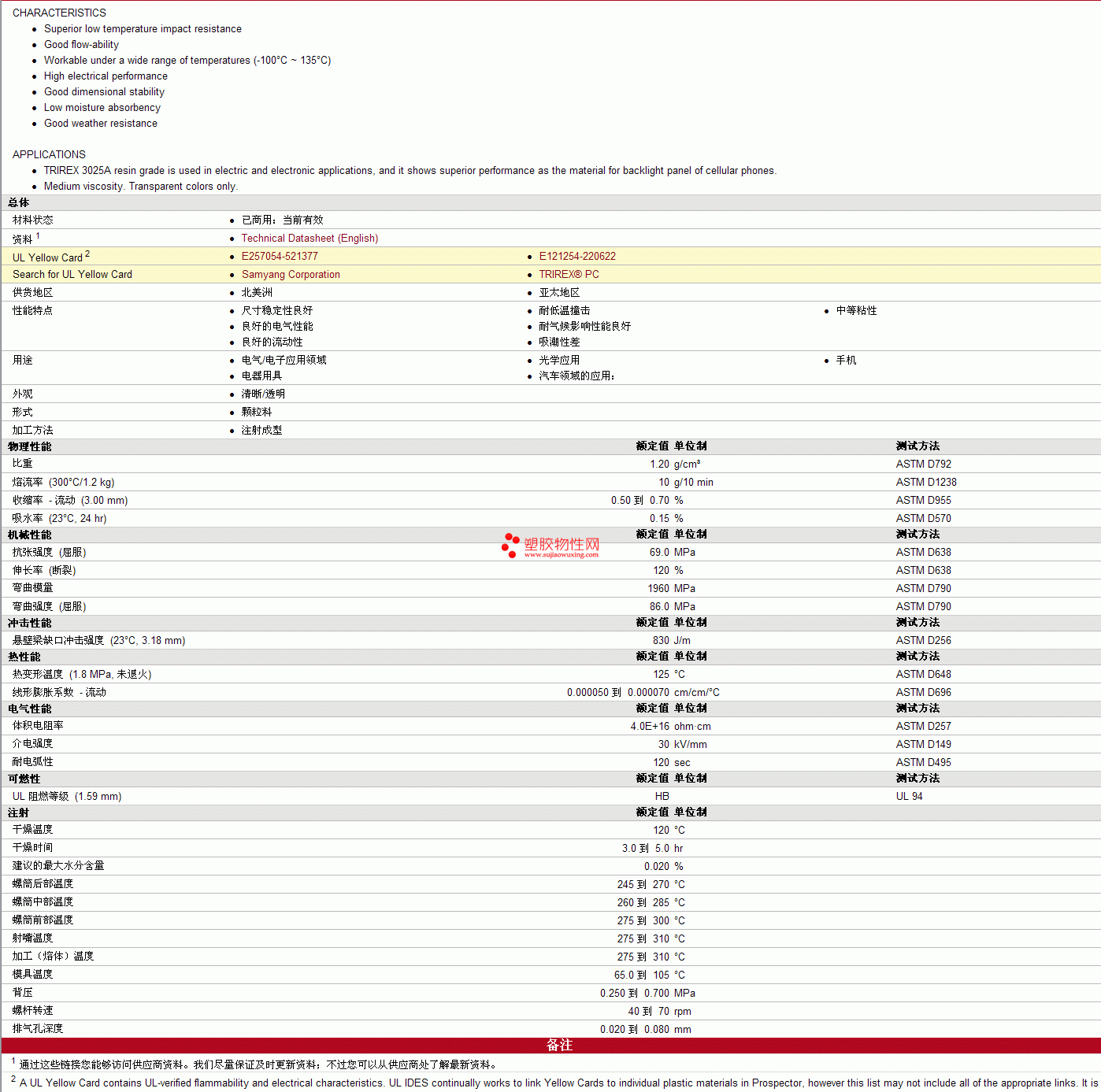Screen dimensions: 1101x1092
Task: Select the 清晰/透明 appearance entry
Action: coord(263,394)
